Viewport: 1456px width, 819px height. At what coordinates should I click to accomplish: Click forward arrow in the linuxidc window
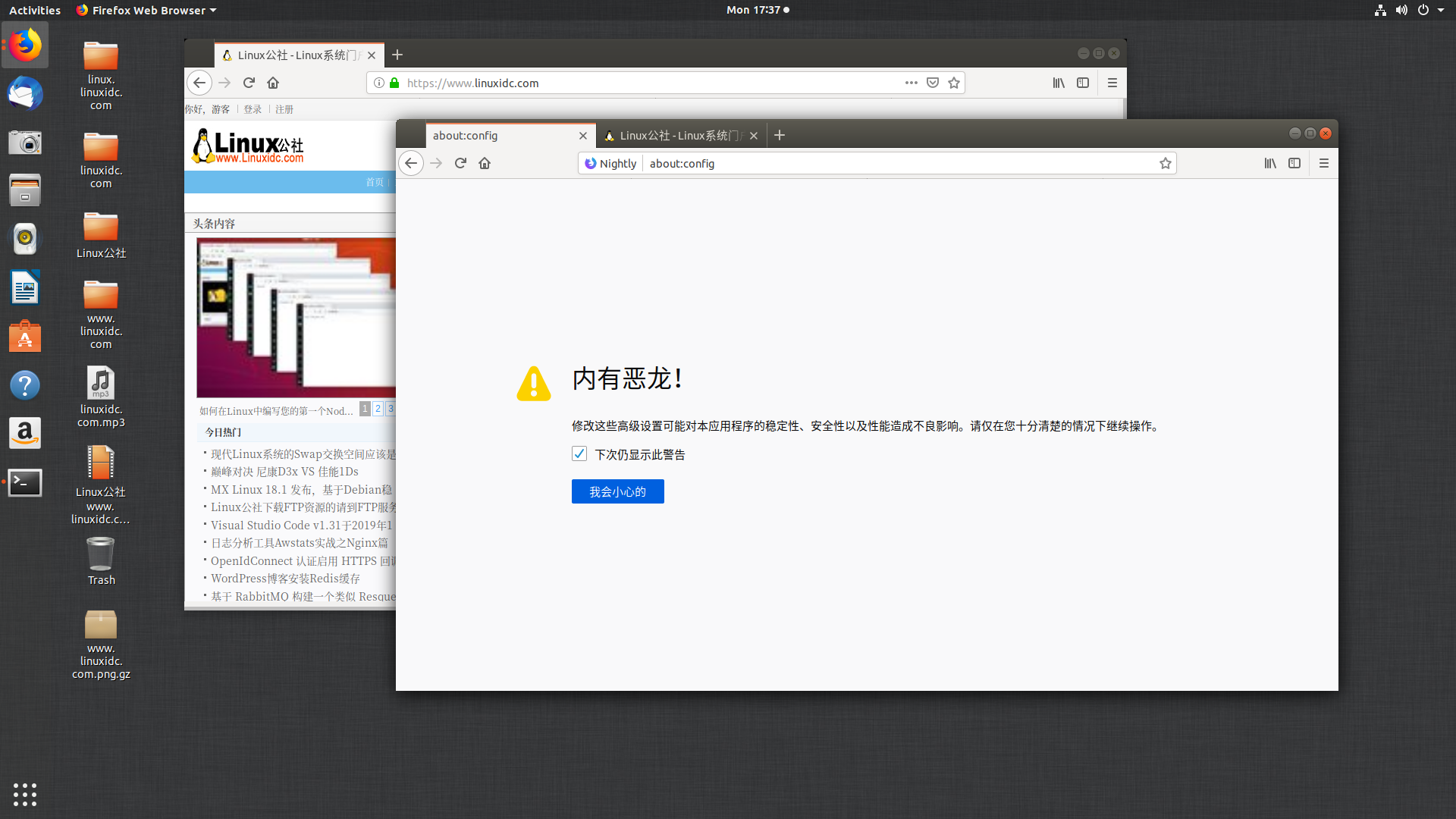click(x=224, y=83)
